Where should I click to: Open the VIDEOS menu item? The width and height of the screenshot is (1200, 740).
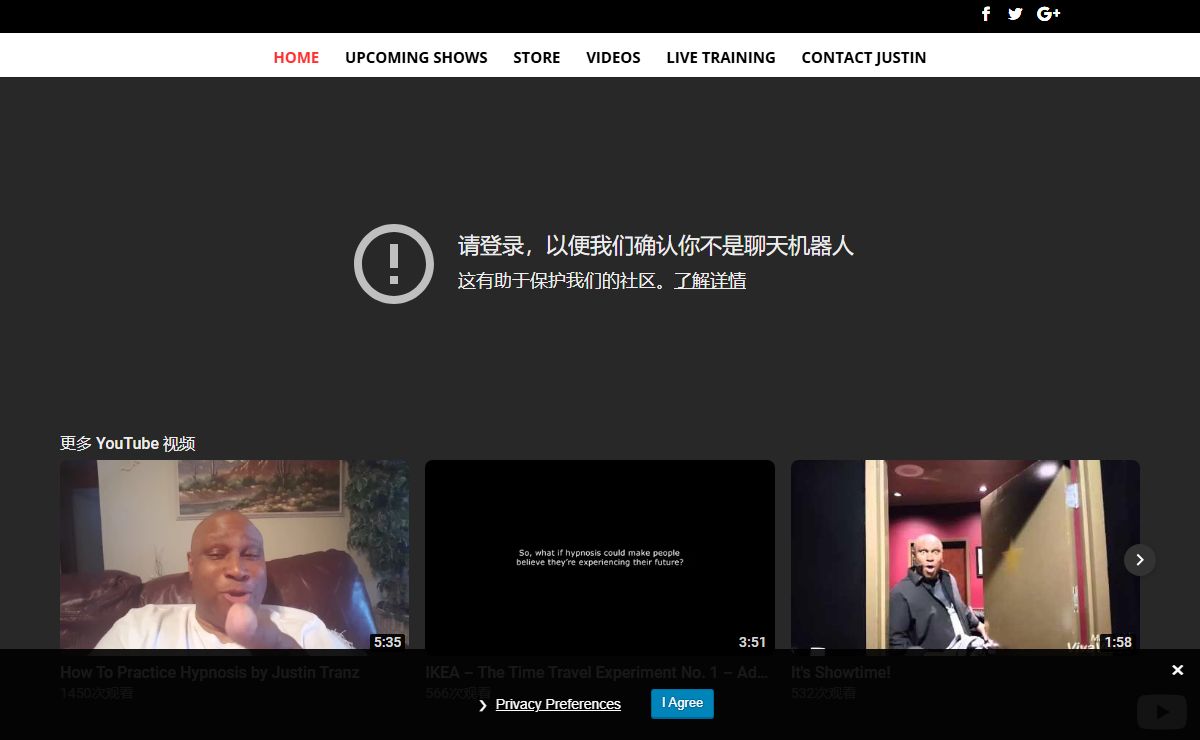[613, 58]
